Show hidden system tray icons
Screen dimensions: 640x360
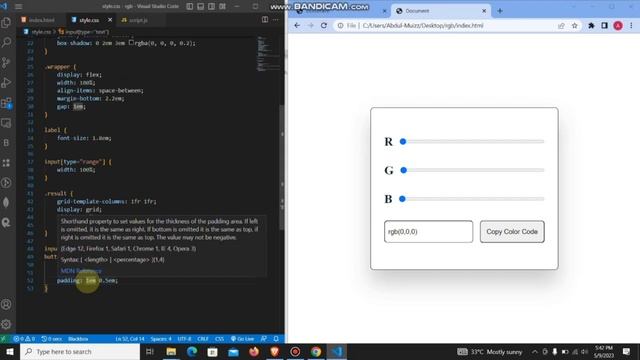(534, 351)
